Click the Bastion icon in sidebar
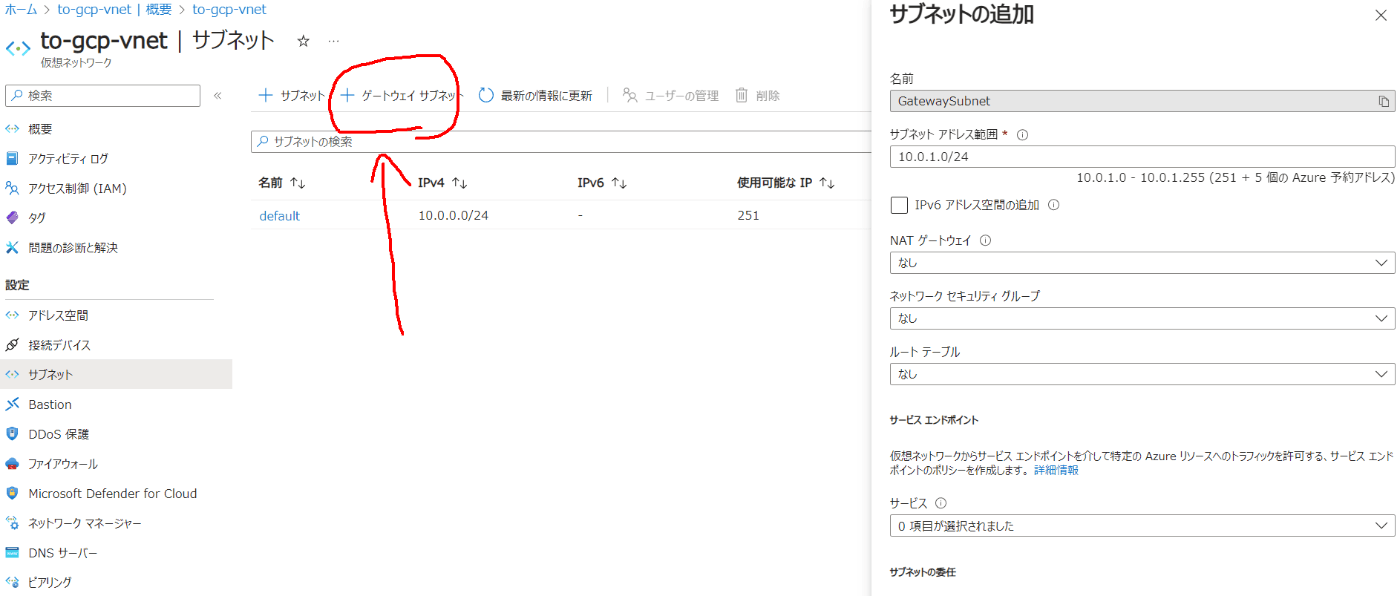Viewport: 1400px width, 596px height. 12,404
